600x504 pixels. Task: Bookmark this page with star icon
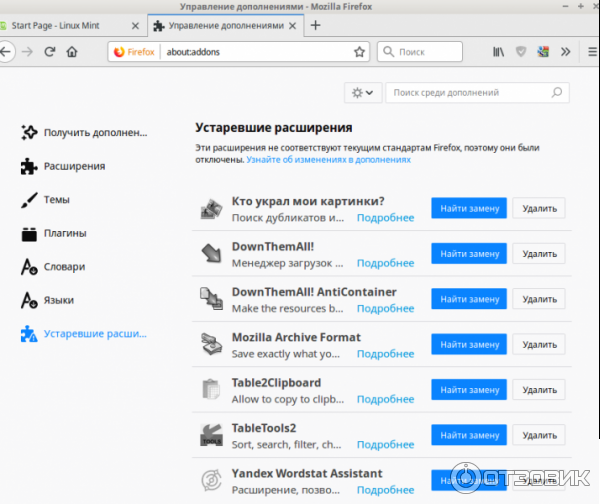(x=359, y=52)
